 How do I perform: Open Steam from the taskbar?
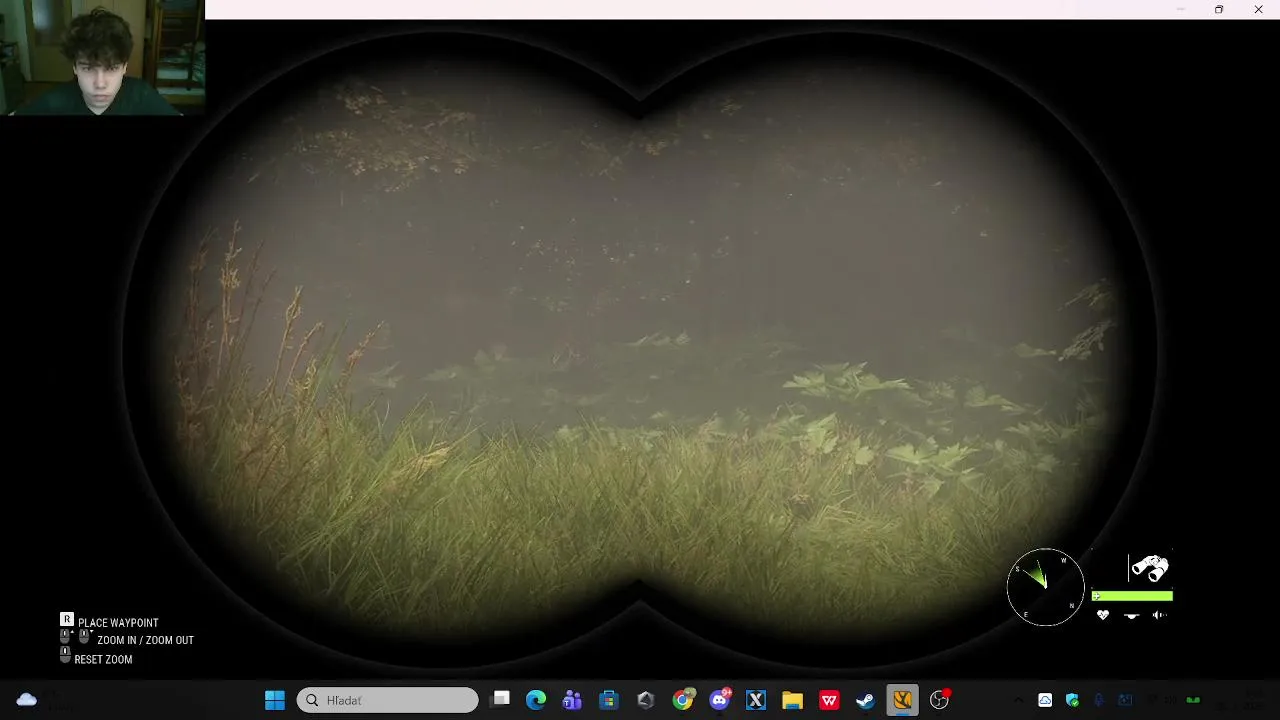tap(865, 700)
